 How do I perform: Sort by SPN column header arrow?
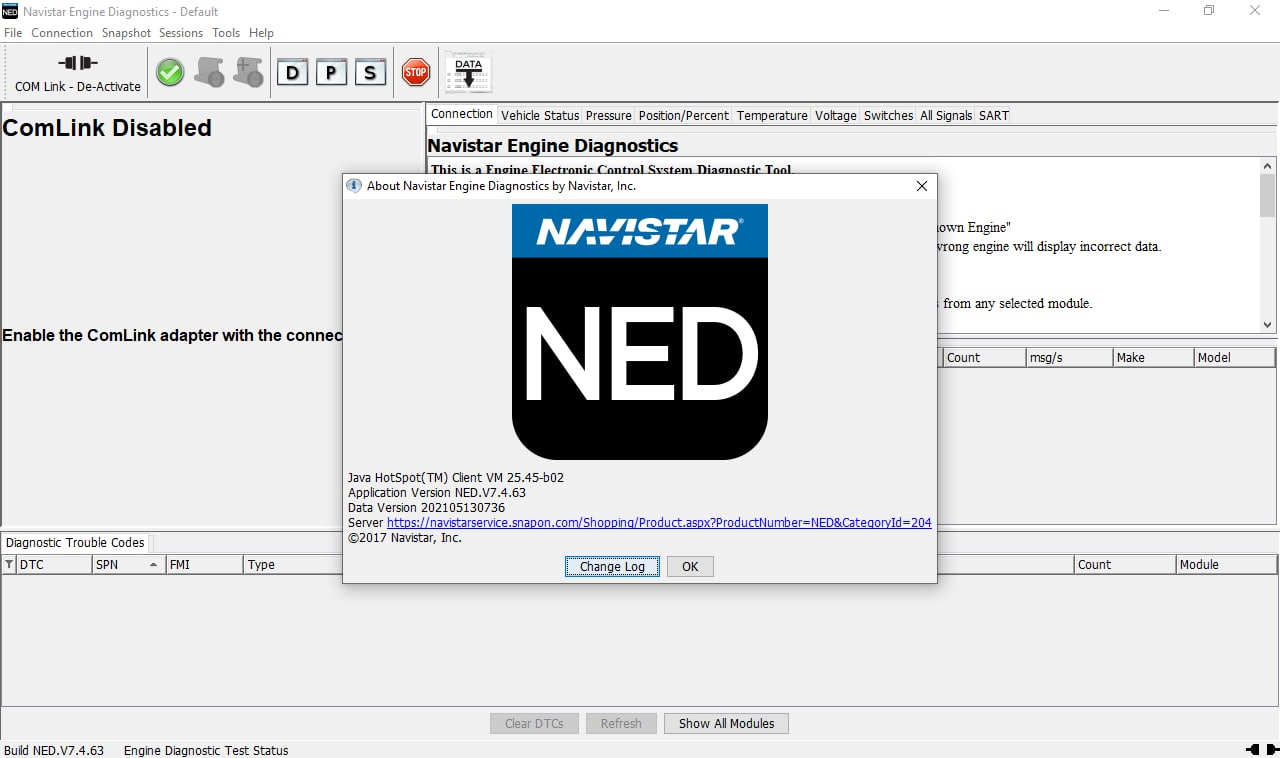[153, 565]
